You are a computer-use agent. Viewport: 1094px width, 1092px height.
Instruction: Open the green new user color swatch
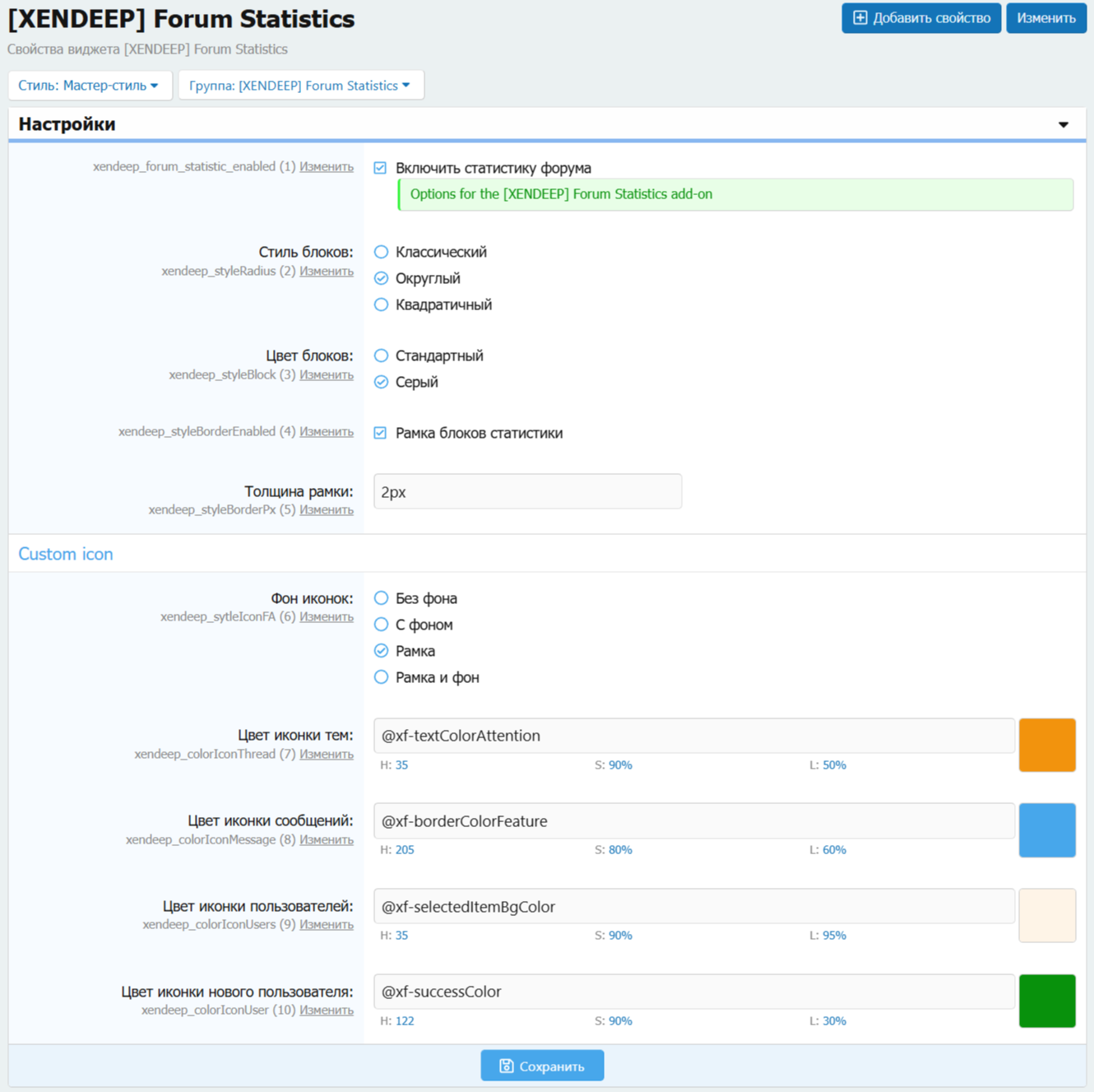pos(1046,1001)
